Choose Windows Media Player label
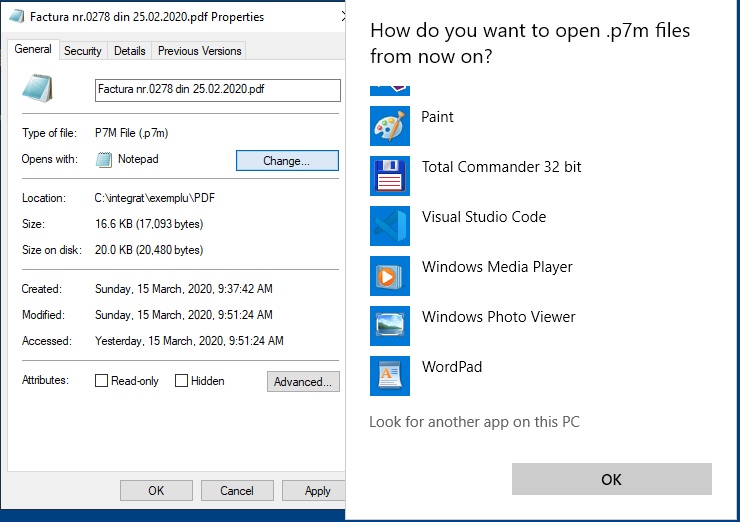 point(497,267)
